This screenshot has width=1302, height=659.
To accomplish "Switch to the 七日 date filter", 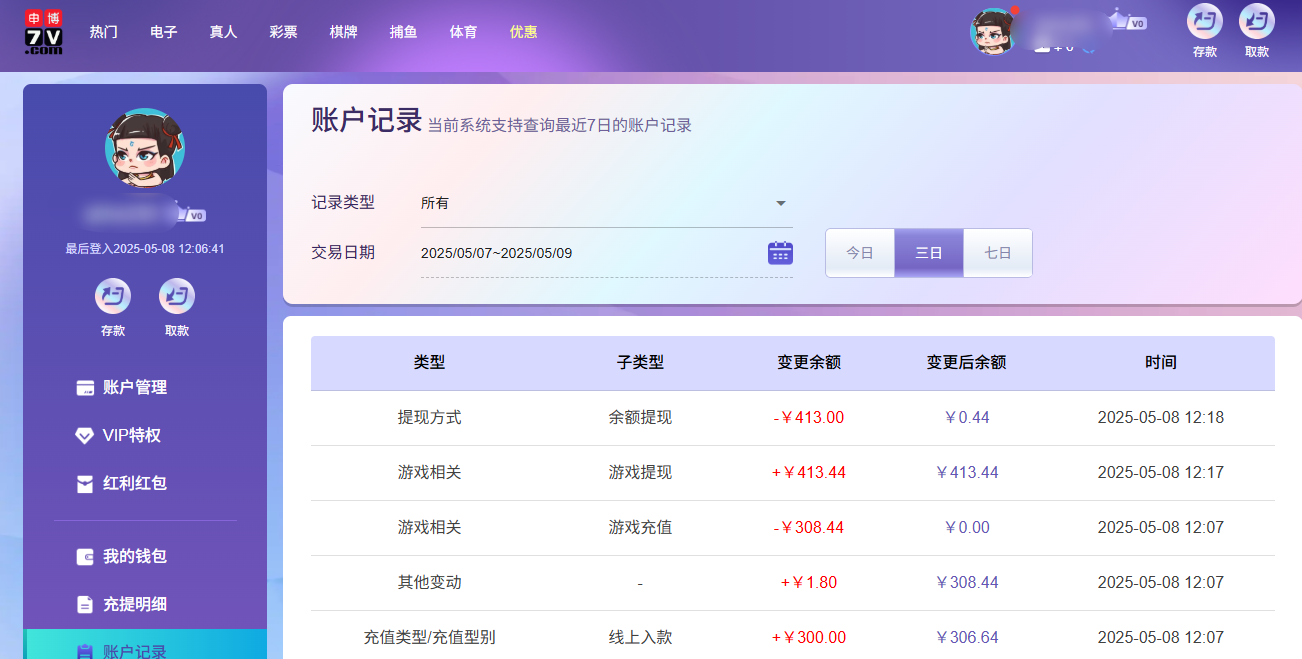I will point(997,252).
